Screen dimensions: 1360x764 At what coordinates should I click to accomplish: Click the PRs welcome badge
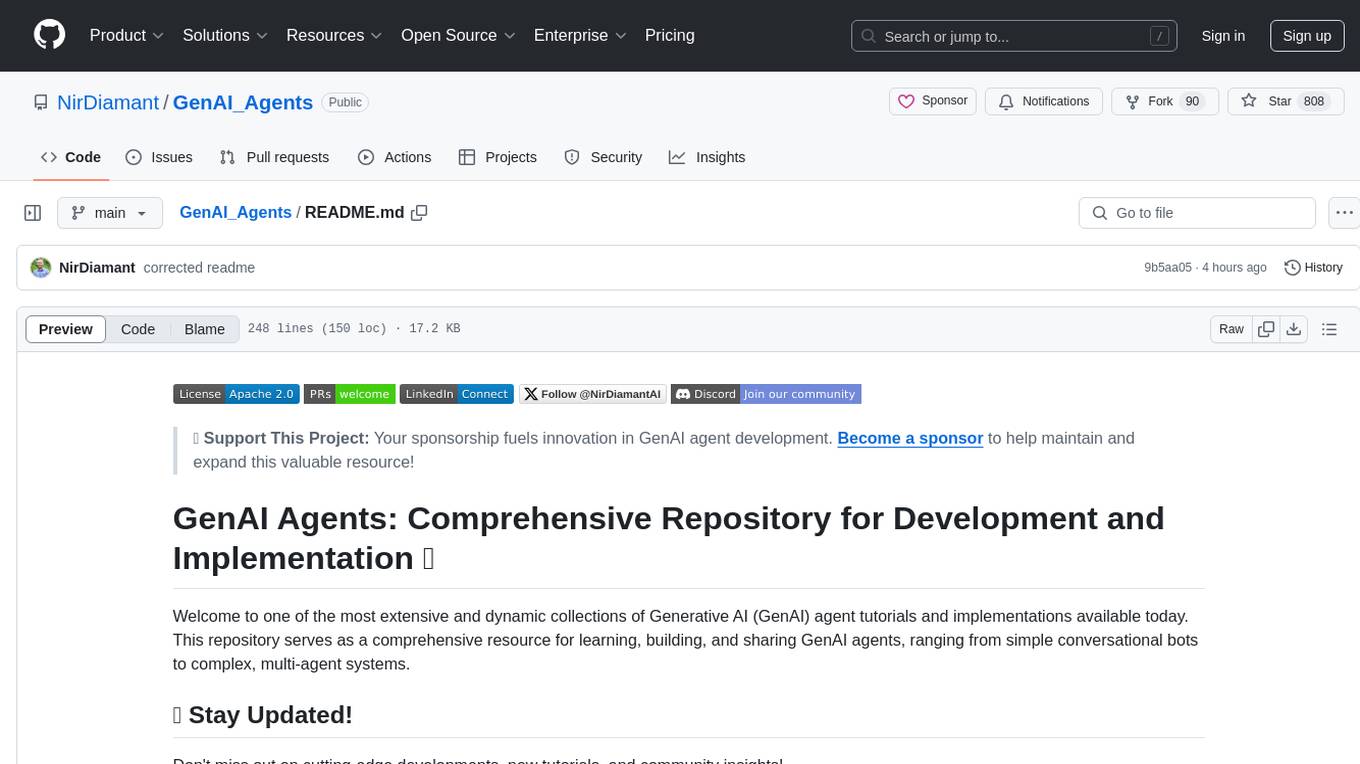click(x=349, y=394)
